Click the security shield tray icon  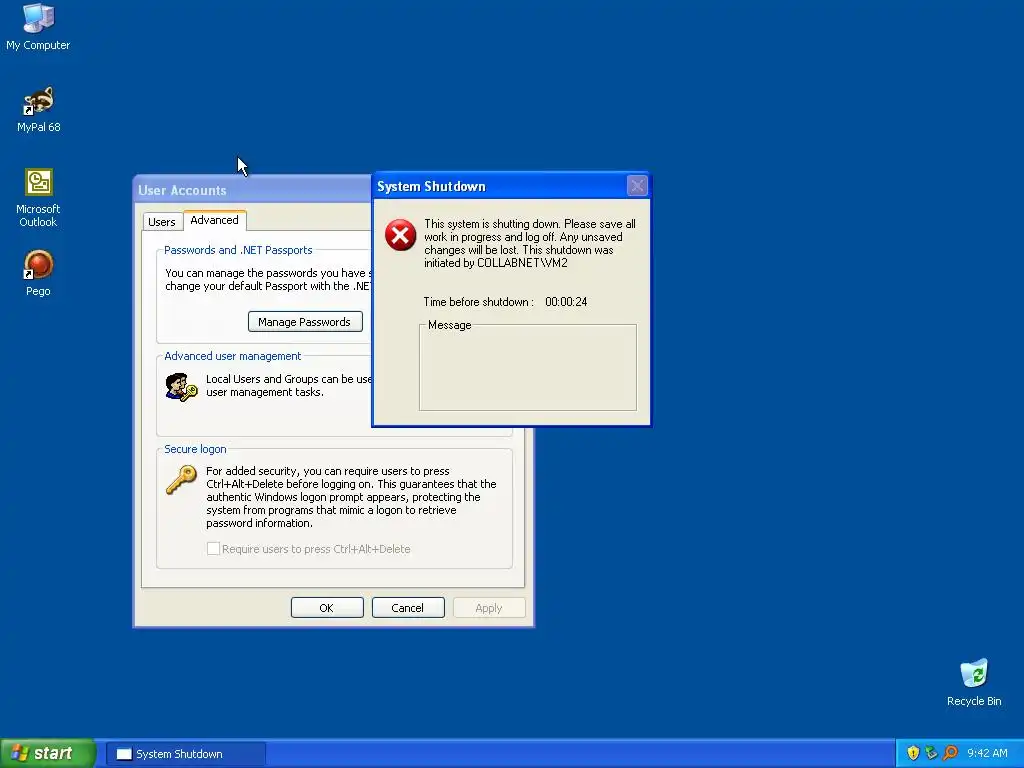(x=913, y=753)
